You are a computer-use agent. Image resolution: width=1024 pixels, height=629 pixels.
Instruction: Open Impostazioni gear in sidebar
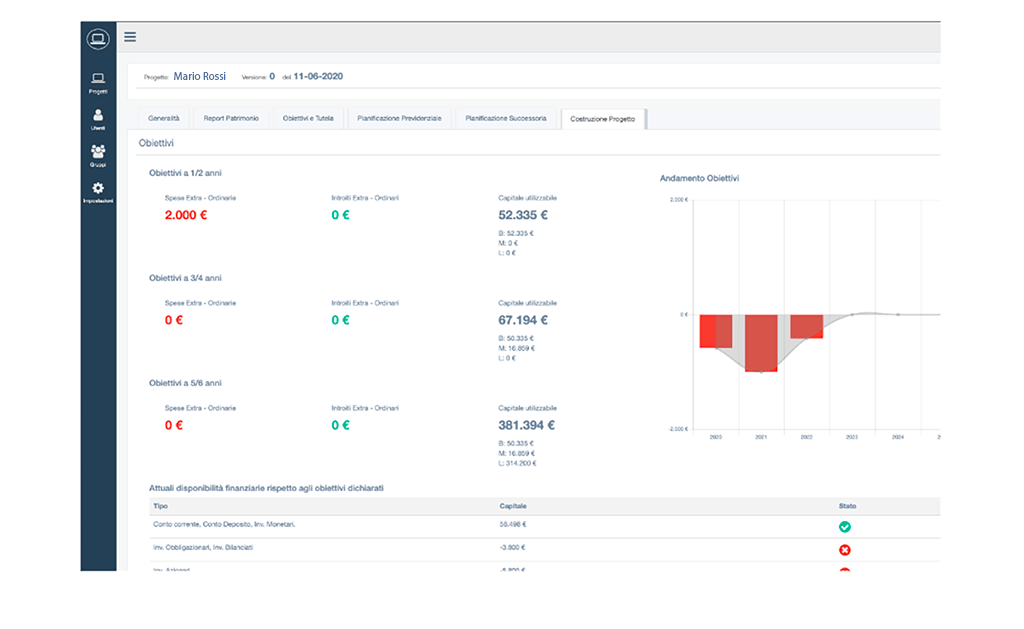[97, 192]
